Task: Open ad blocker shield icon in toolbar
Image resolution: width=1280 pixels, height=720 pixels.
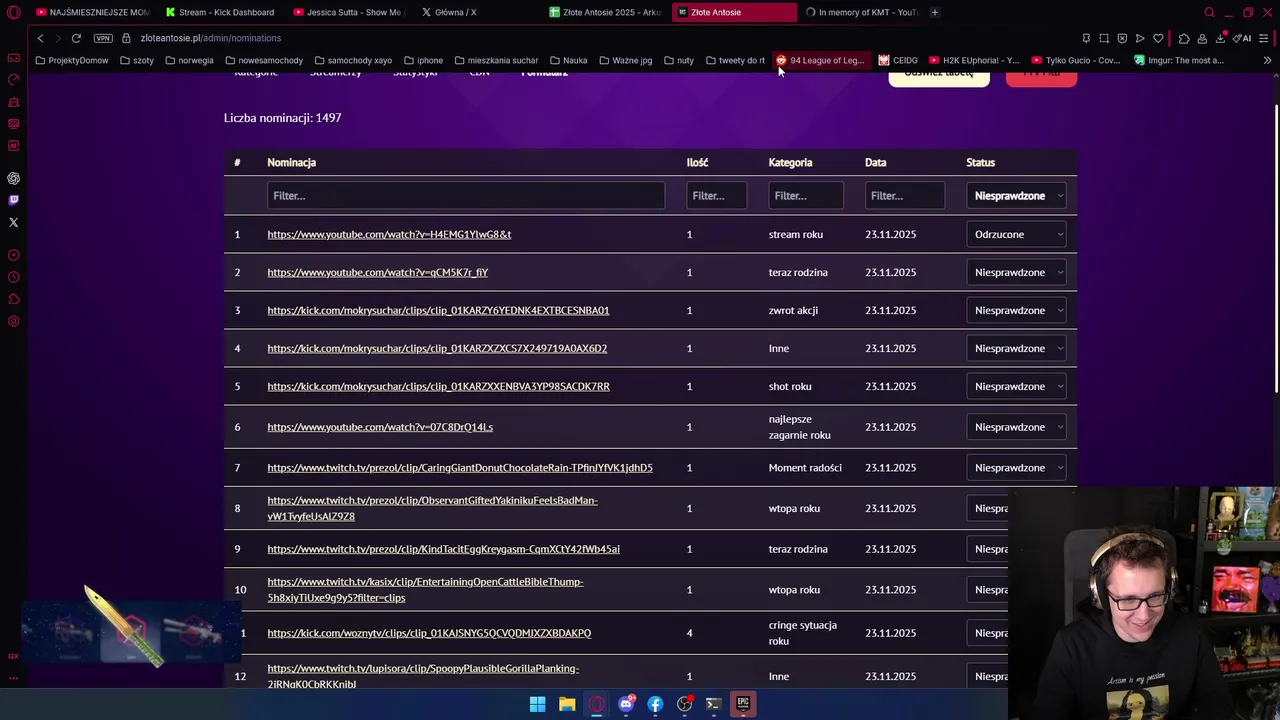Action: coord(1122,38)
